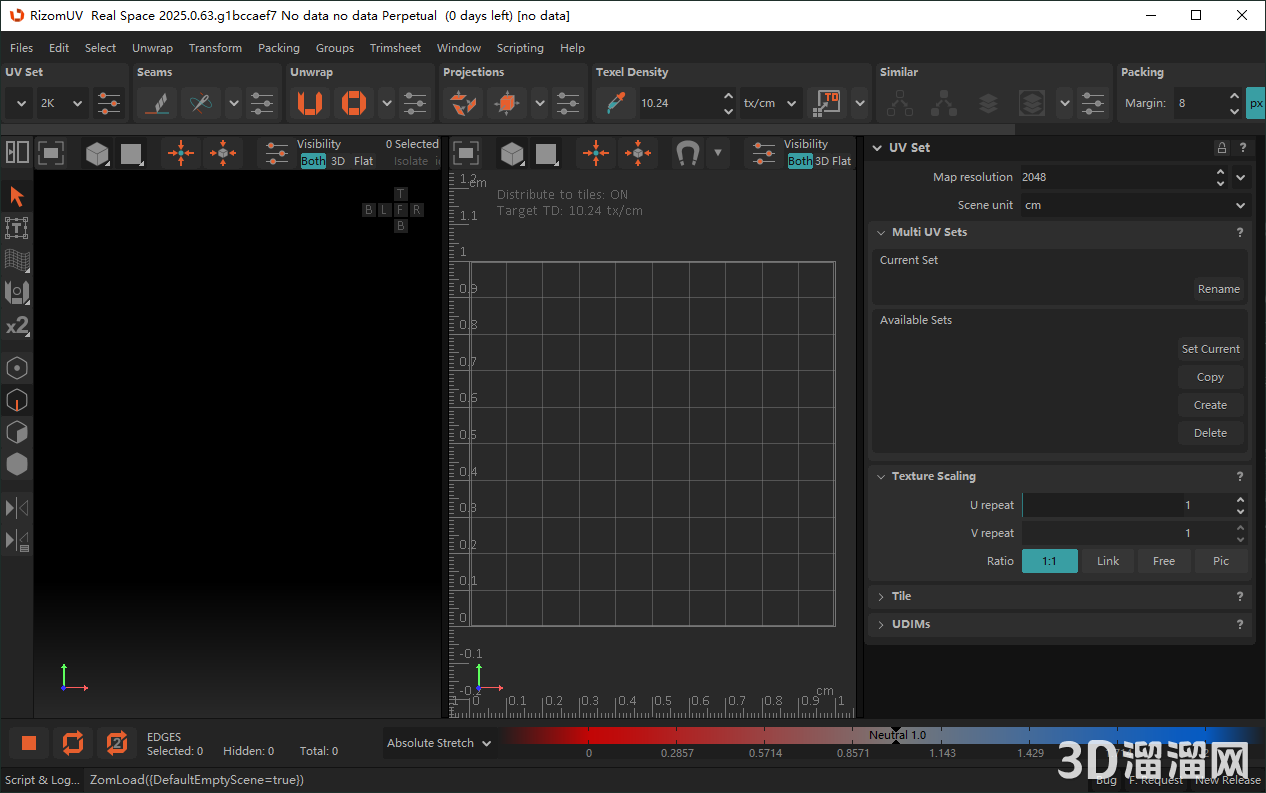Click the Neutral 1.0 stretch color bar
The width and height of the screenshot is (1266, 793).
click(x=896, y=735)
